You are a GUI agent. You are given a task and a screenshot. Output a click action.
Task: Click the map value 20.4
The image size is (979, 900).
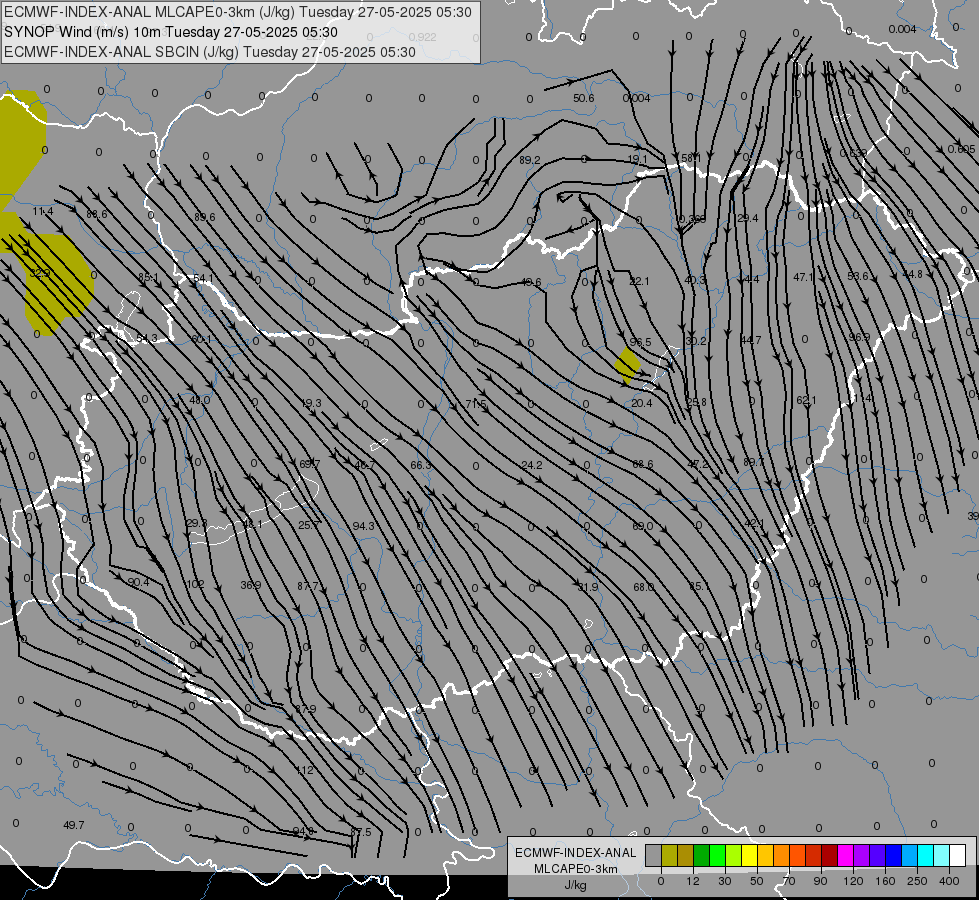tap(641, 403)
